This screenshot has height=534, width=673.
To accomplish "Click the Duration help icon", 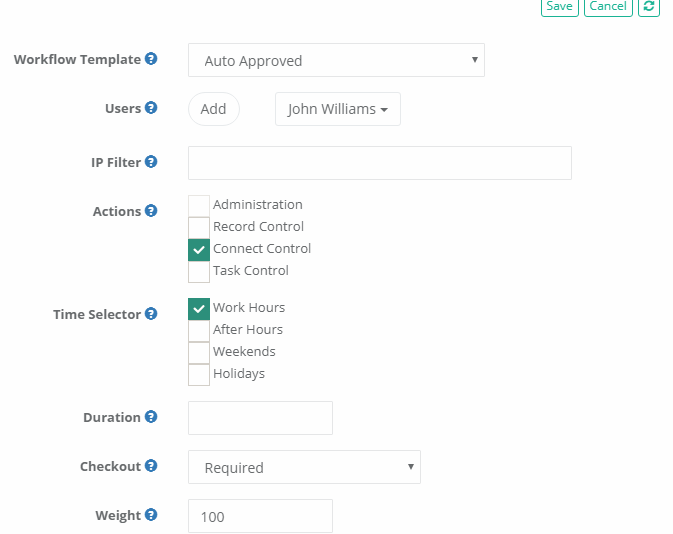I will tap(151, 417).
